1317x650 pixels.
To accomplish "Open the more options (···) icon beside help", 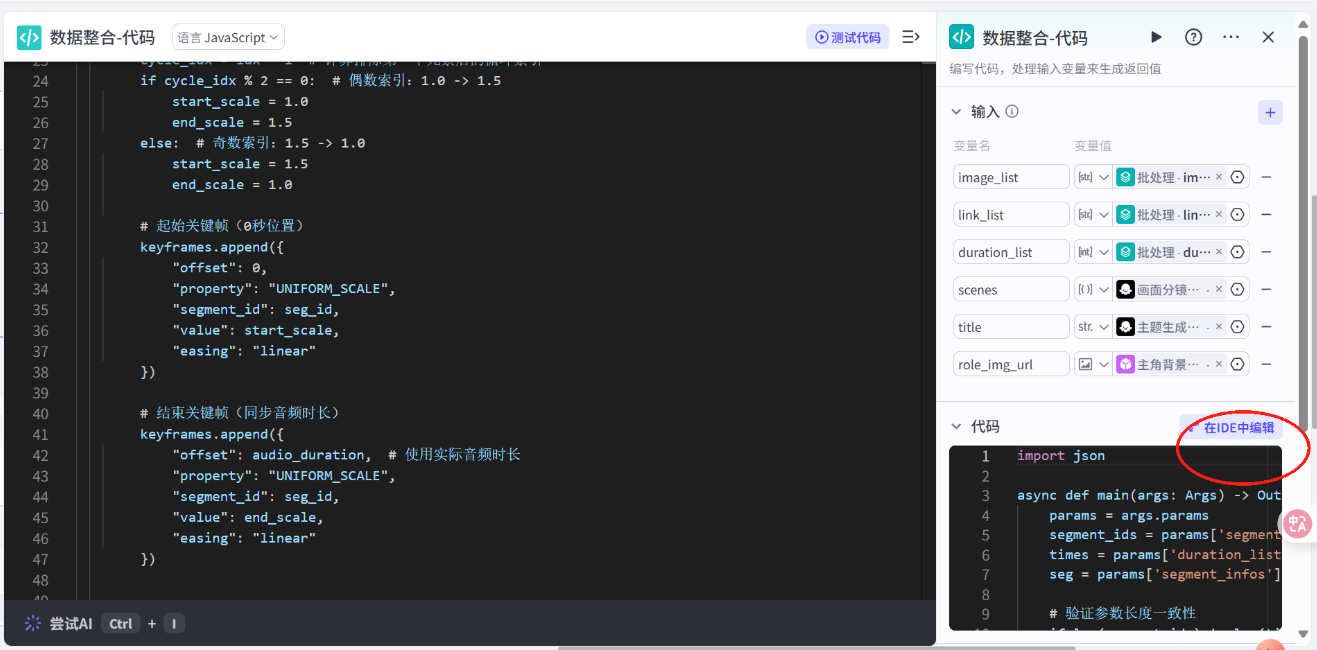I will pyautogui.click(x=1231, y=37).
